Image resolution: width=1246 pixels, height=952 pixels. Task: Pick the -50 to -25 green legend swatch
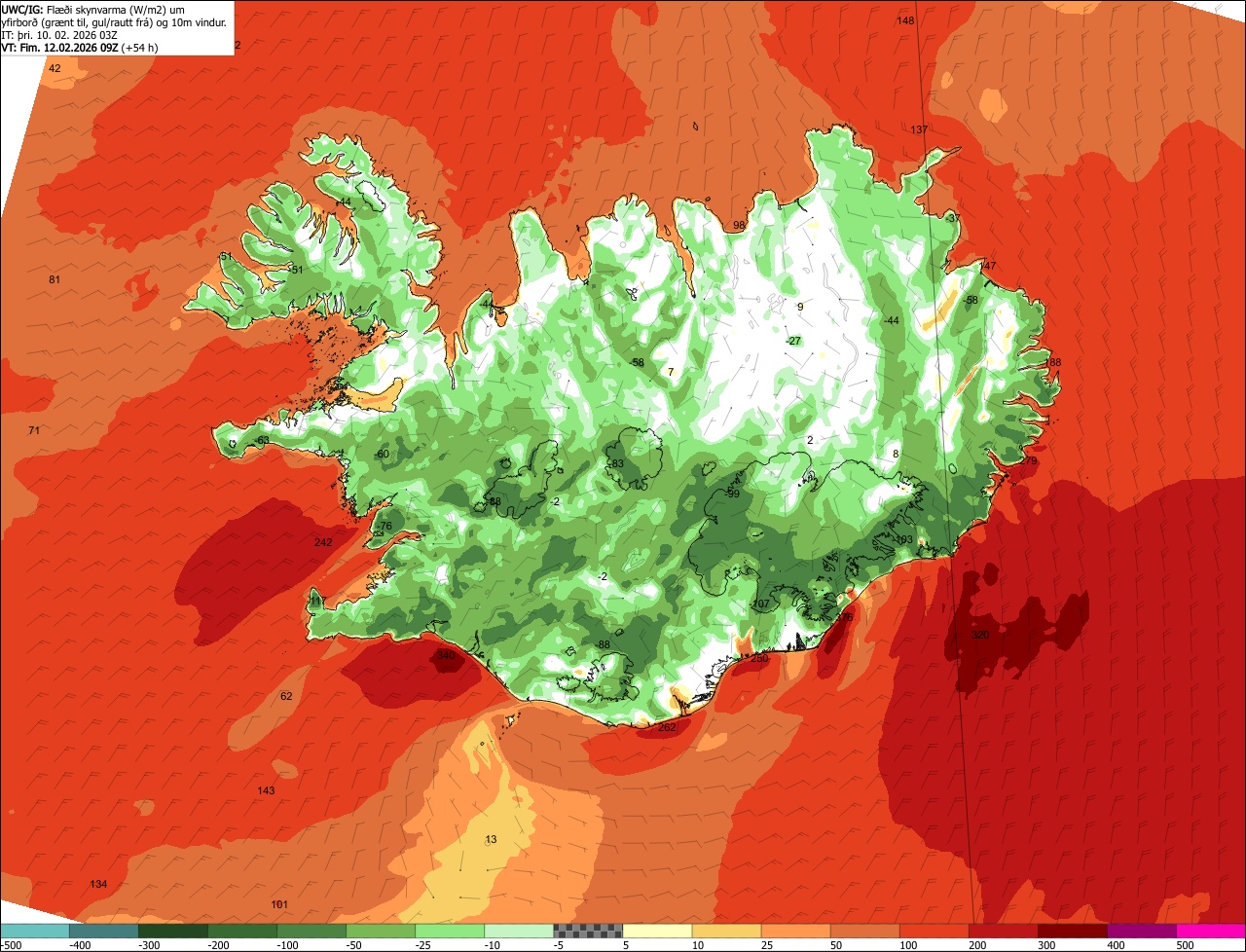coord(381,931)
